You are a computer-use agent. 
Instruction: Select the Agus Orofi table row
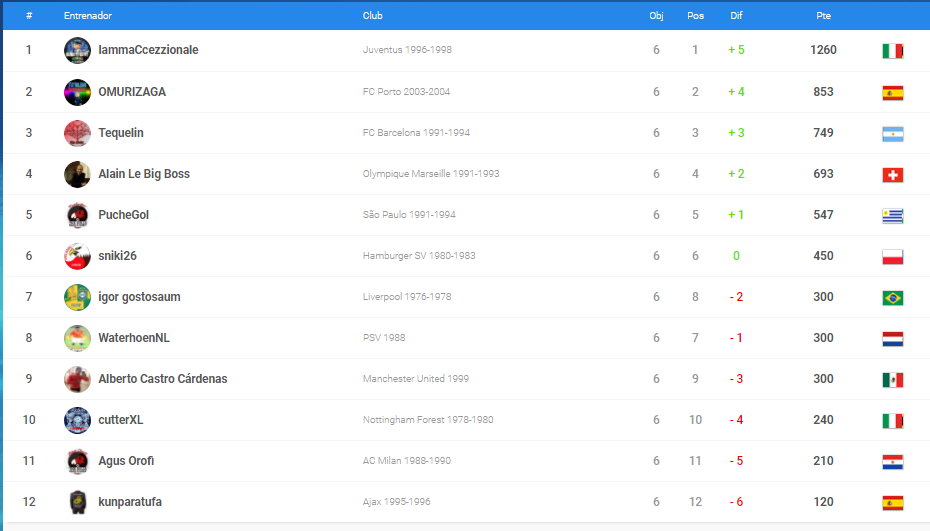point(466,461)
